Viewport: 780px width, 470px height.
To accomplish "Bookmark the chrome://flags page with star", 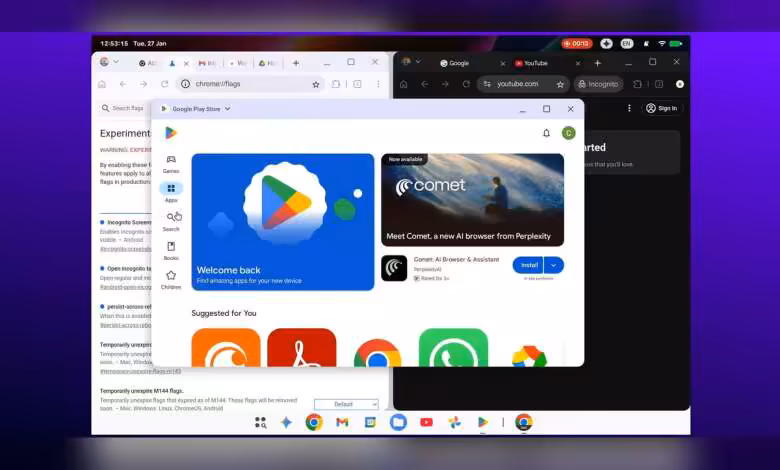I will (316, 85).
